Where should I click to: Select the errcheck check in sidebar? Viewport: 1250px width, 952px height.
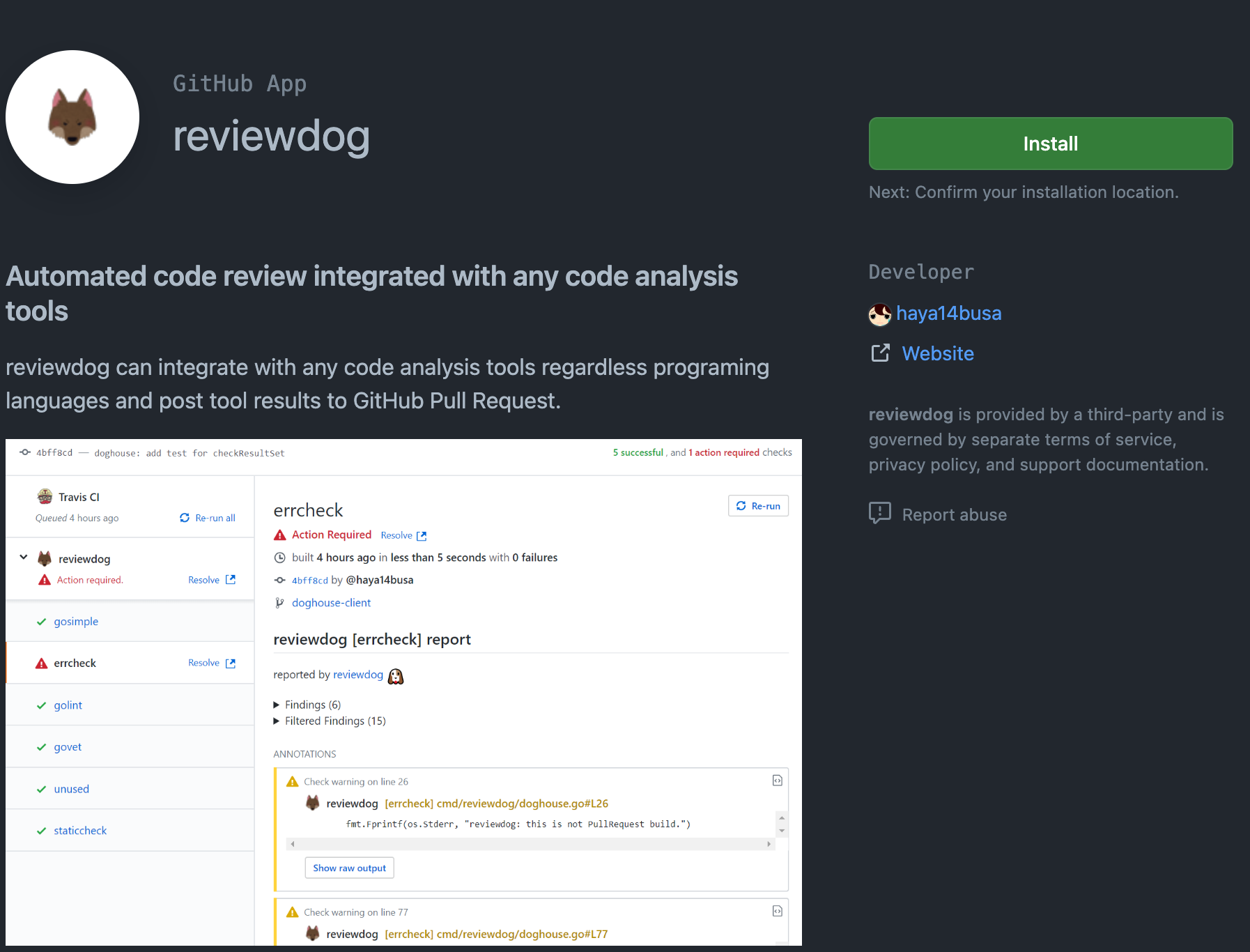pos(75,663)
